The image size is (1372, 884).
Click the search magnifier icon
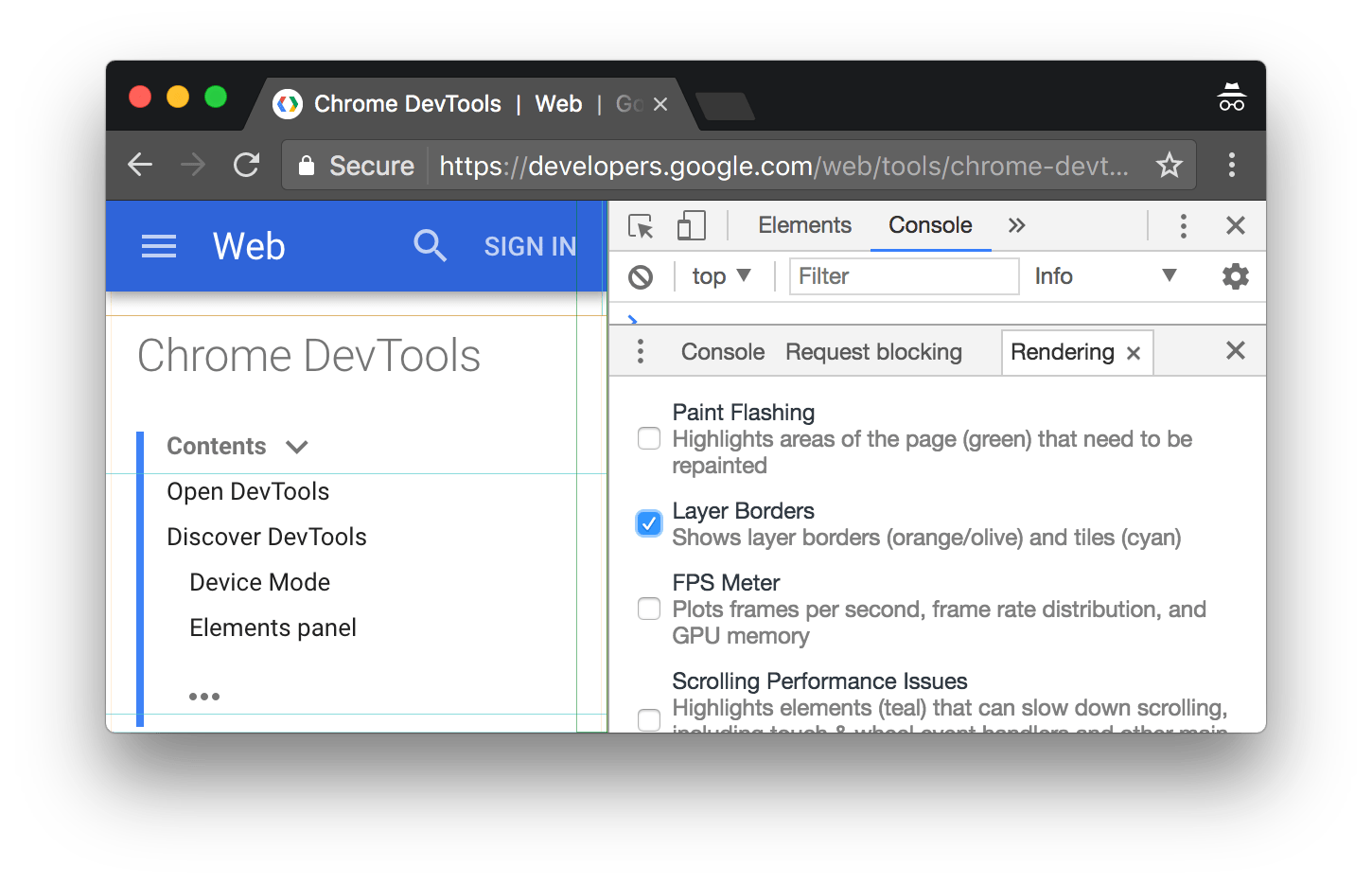pyautogui.click(x=430, y=246)
